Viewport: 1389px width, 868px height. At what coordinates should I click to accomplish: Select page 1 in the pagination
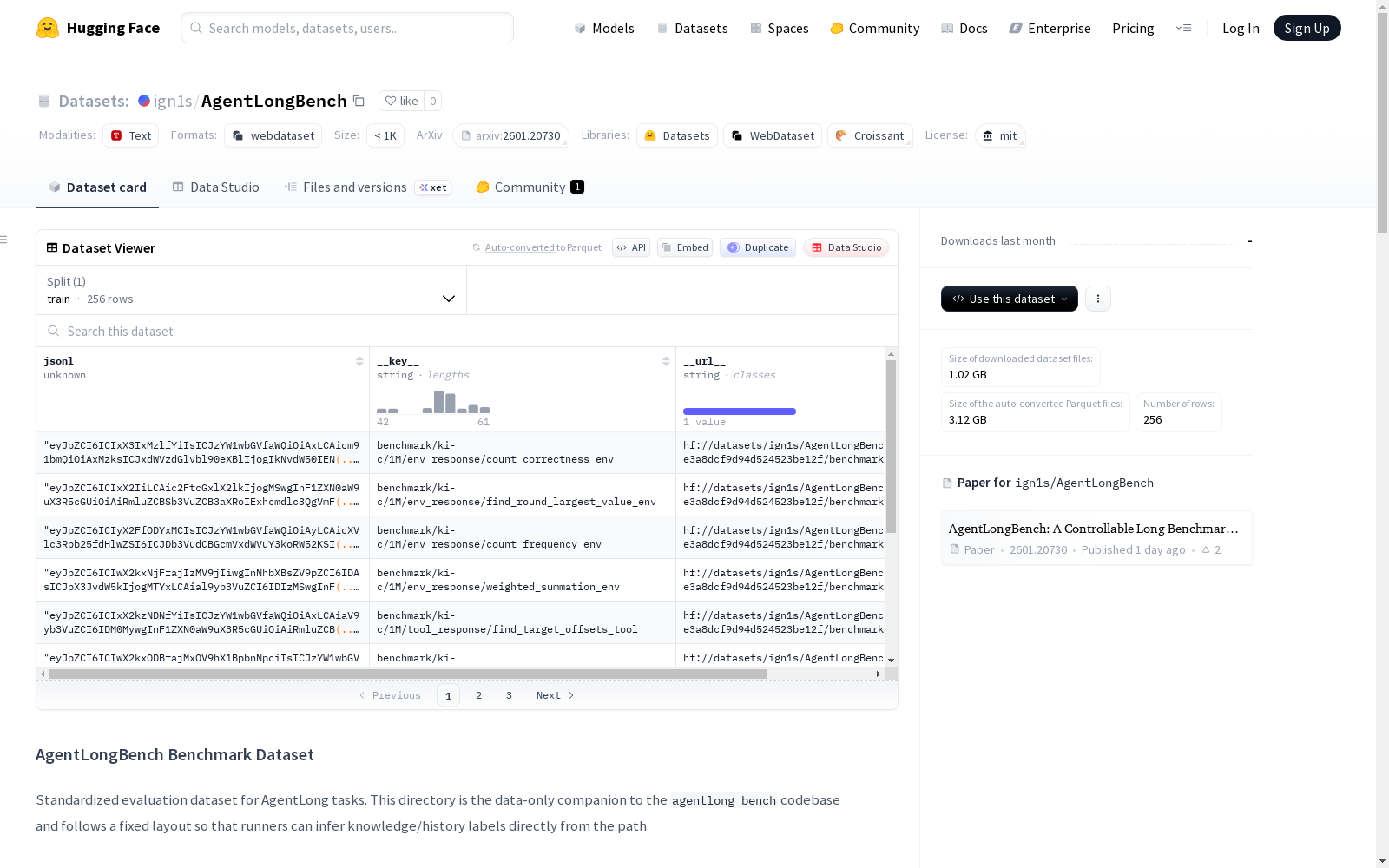tap(448, 695)
